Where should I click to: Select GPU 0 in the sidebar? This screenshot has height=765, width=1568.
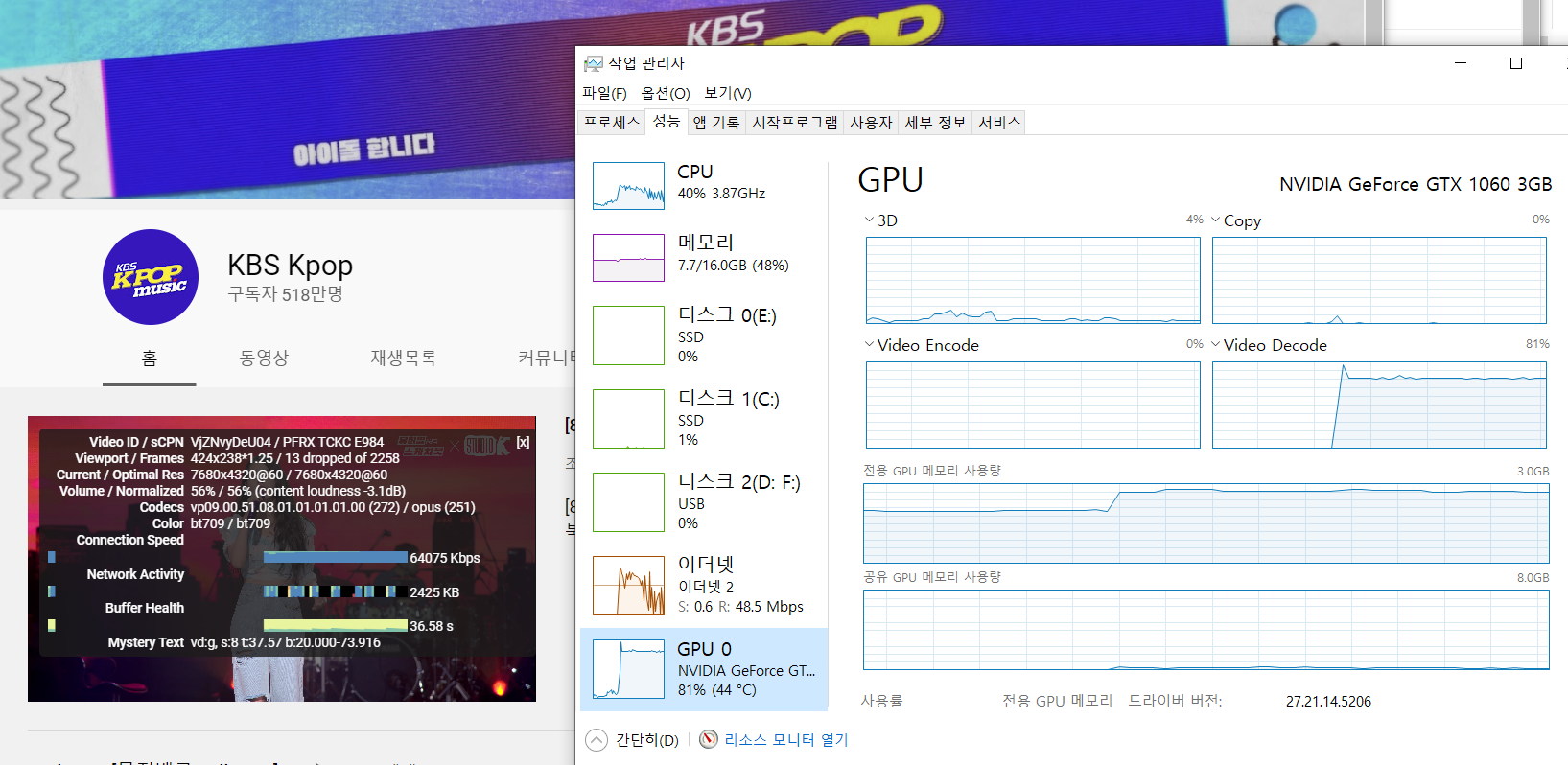(x=704, y=669)
